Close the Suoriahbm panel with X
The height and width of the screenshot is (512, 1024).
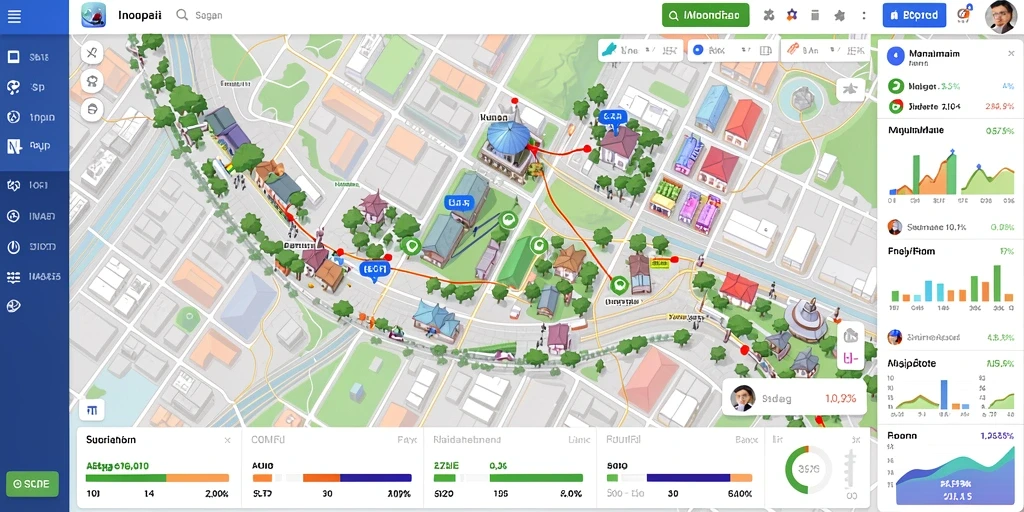pyautogui.click(x=227, y=441)
